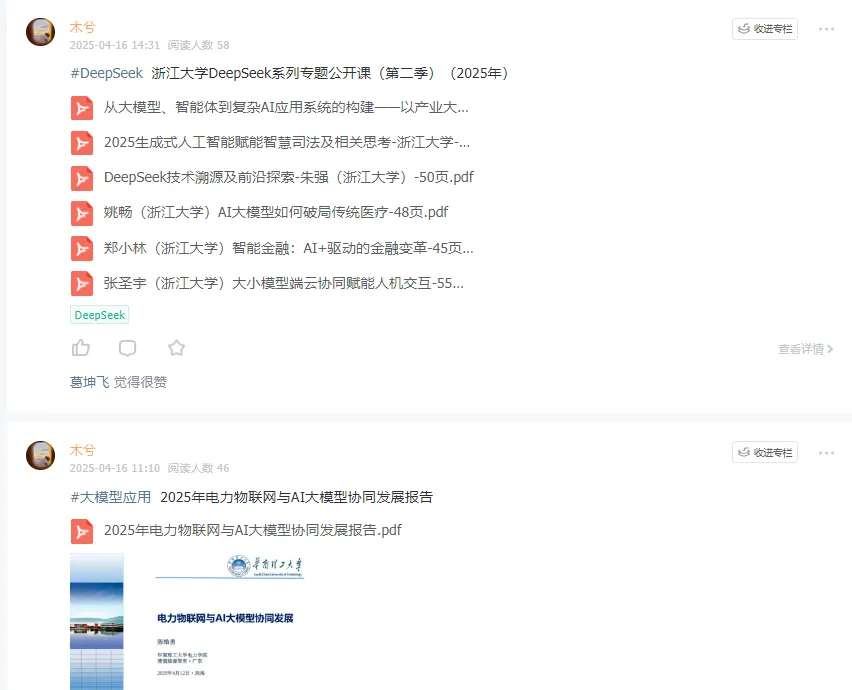This screenshot has height=690, width=852.
Task: Open the more-options dots on the 电力物联网 post
Action: (x=826, y=453)
